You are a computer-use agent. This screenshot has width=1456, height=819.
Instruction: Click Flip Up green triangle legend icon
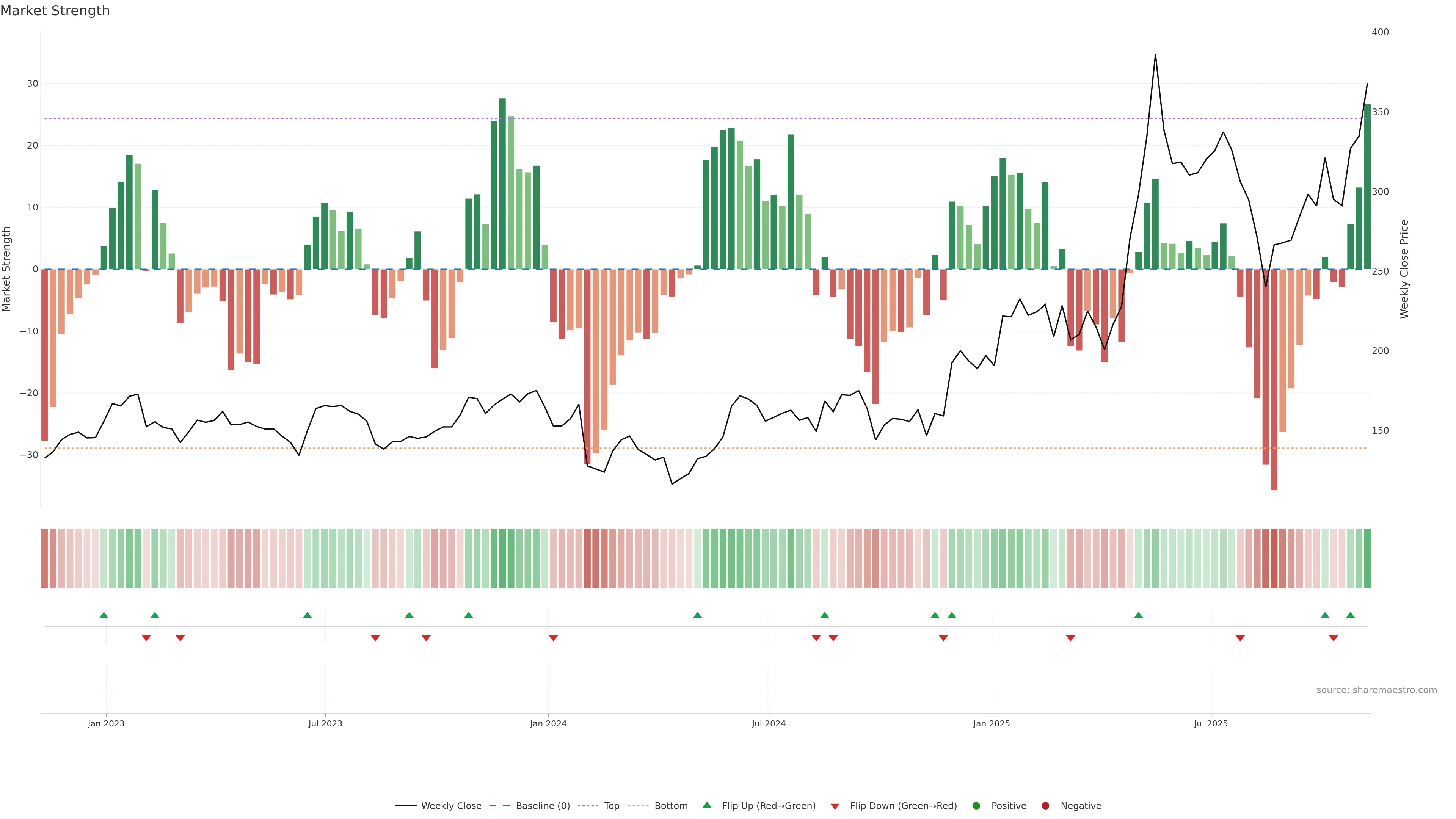click(706, 805)
